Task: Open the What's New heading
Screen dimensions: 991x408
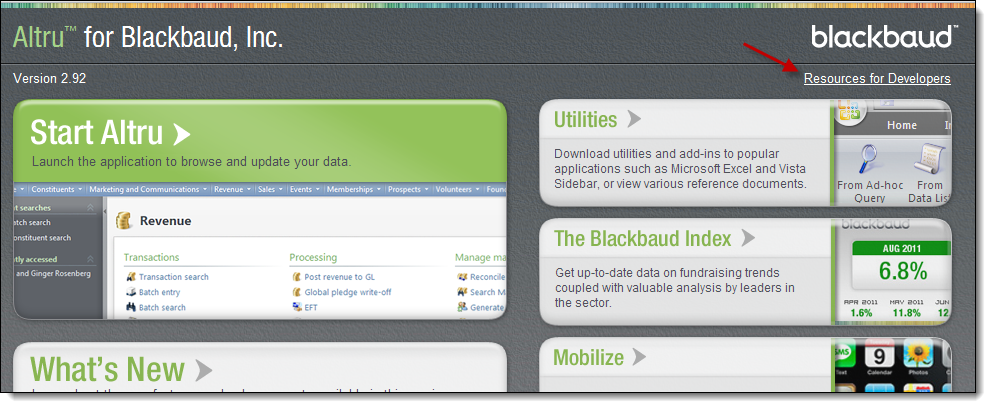Action: click(107, 370)
